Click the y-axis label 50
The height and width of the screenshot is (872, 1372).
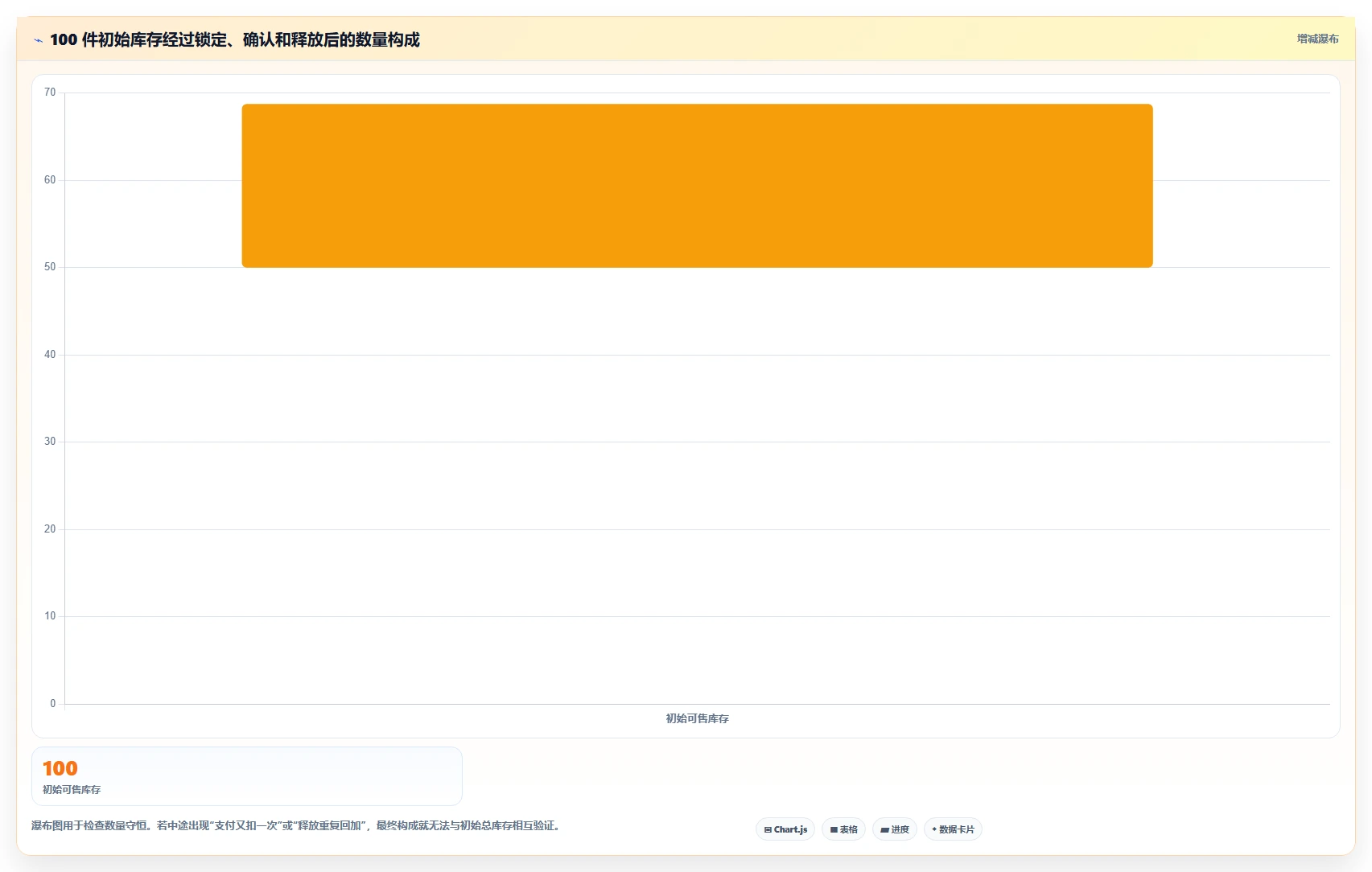50,267
